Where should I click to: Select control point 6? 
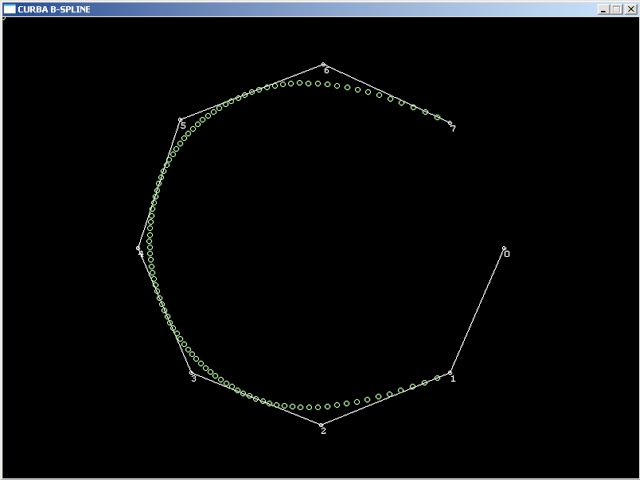click(x=323, y=64)
